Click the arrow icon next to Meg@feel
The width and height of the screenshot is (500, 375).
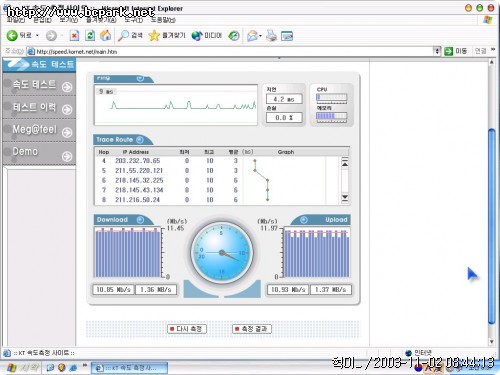click(x=67, y=133)
